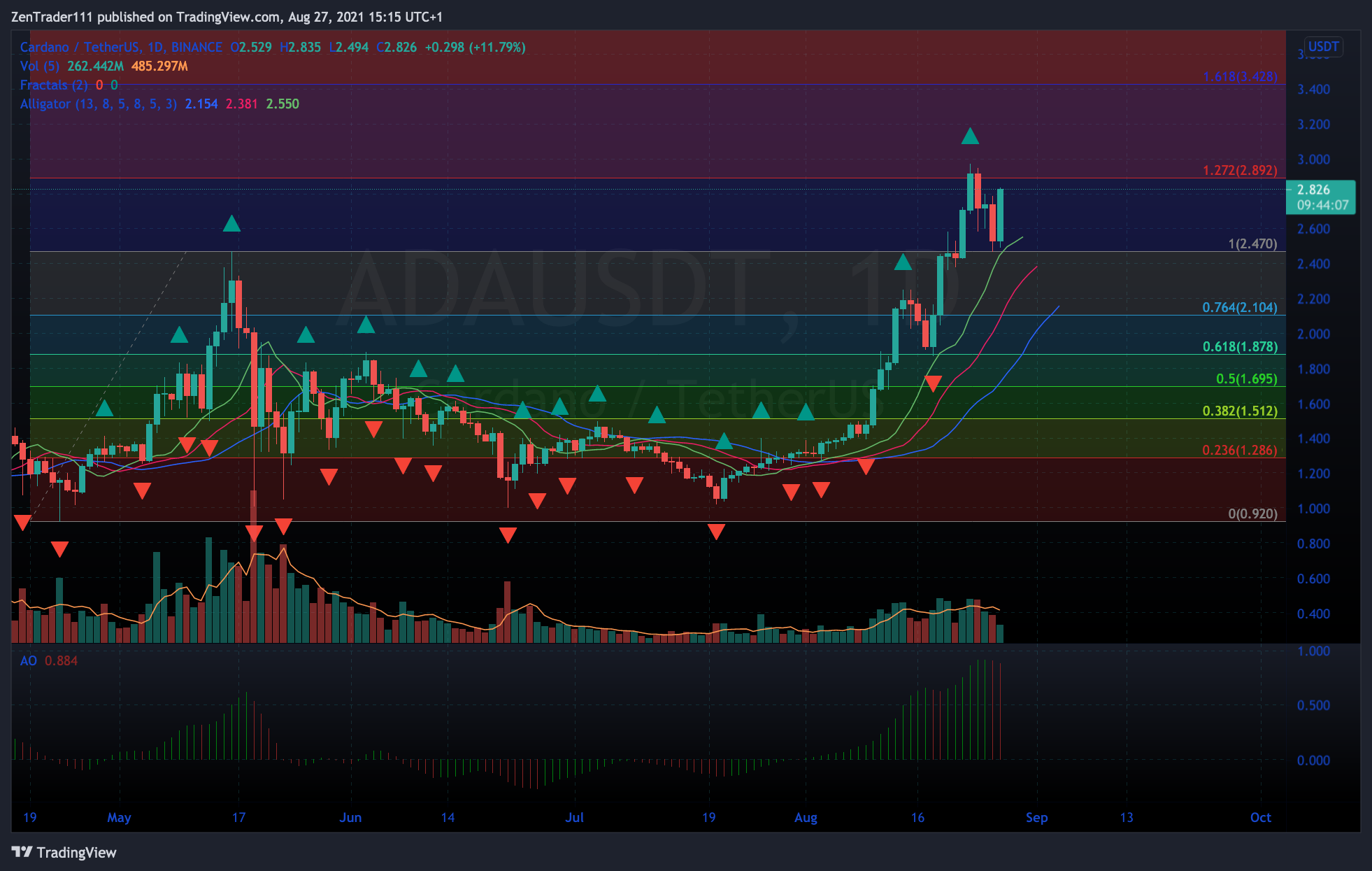
Task: Click the red 1.272(2.892) Fibonacci label
Action: point(1239,170)
